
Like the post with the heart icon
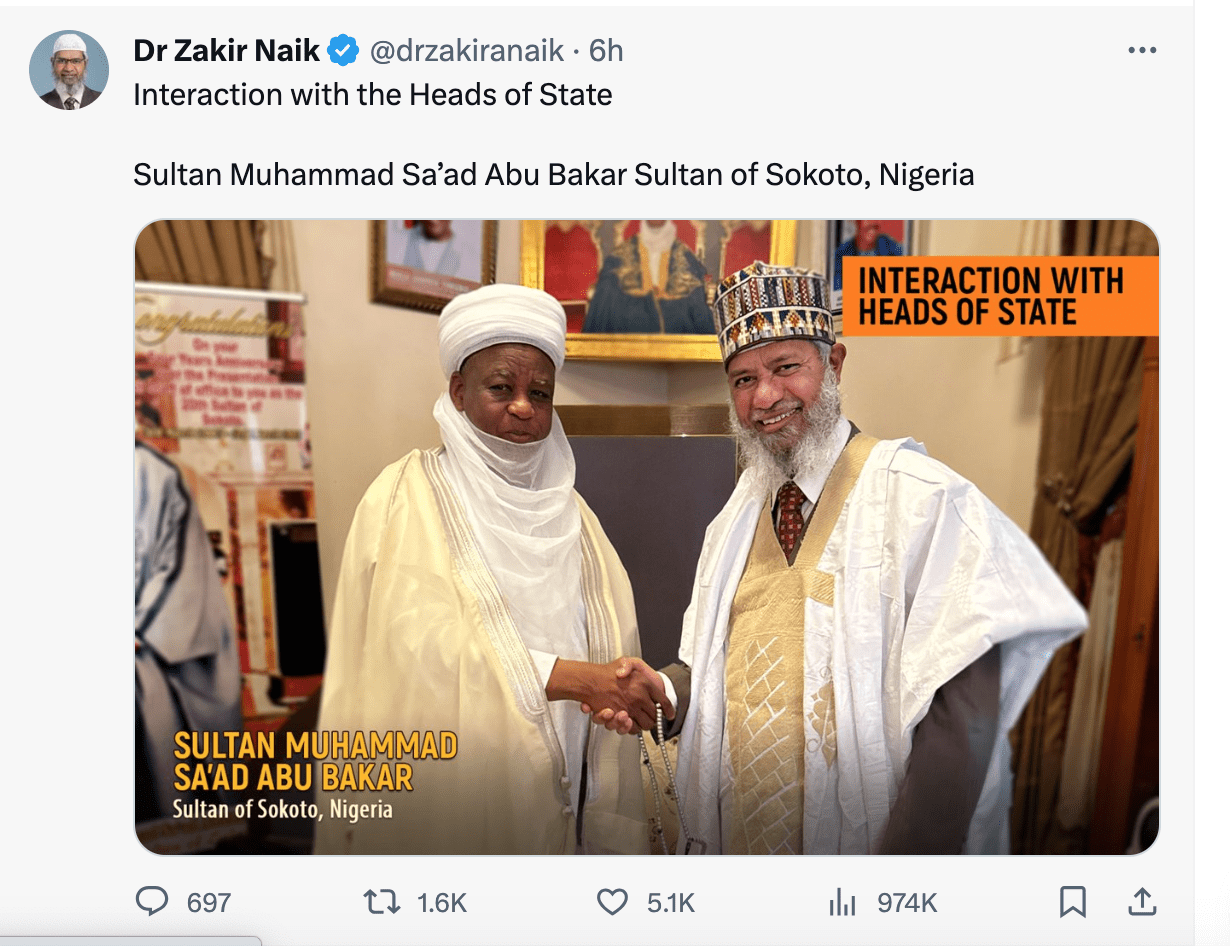[x=612, y=902]
